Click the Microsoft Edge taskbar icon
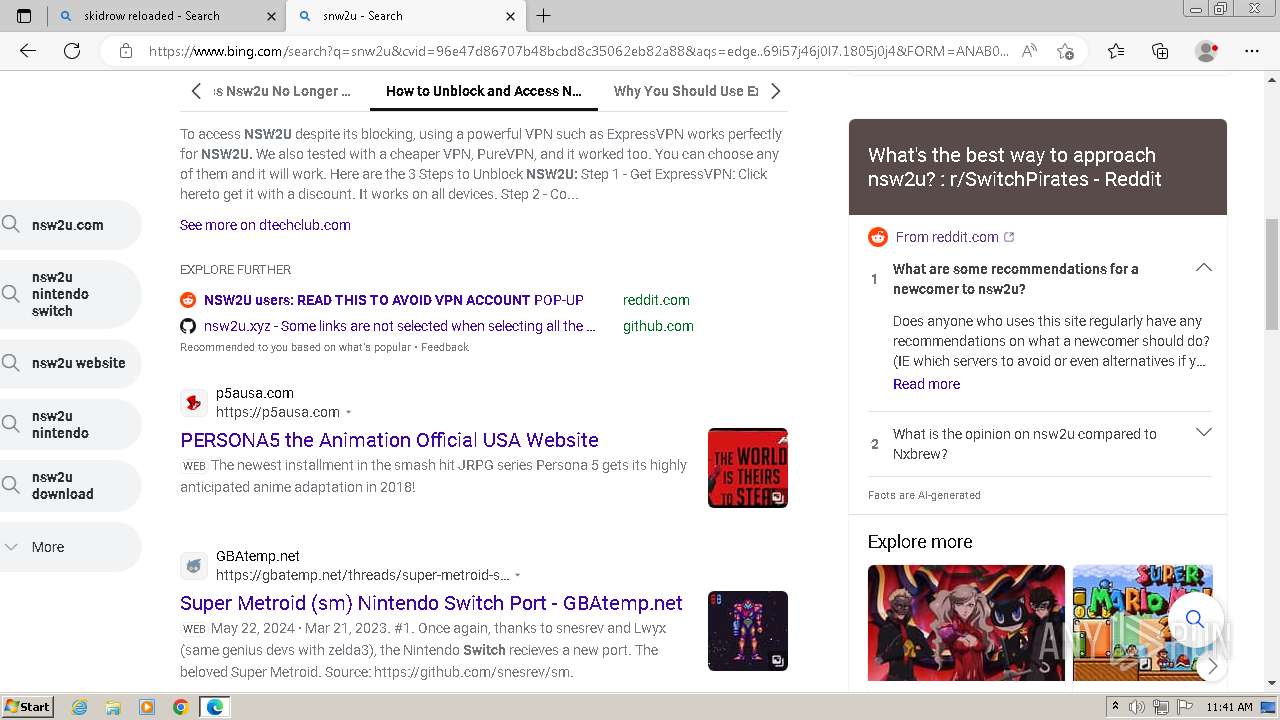Image resolution: width=1280 pixels, height=720 pixels. click(215, 707)
